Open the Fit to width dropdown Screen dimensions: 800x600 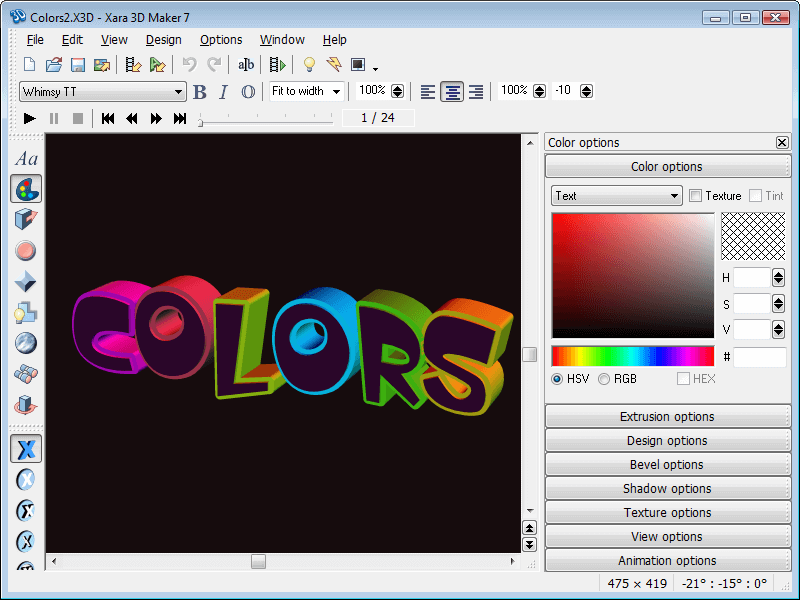coord(306,91)
